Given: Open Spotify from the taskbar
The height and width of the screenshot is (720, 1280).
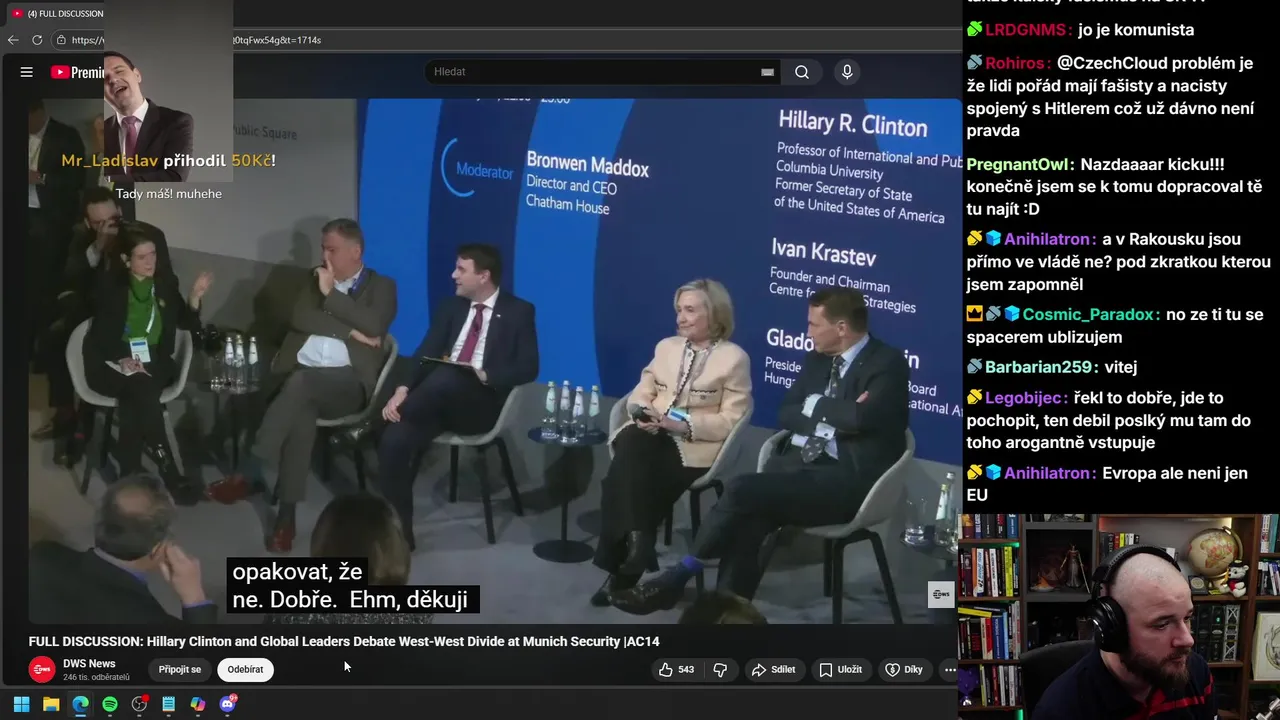Looking at the screenshot, I should [110, 704].
